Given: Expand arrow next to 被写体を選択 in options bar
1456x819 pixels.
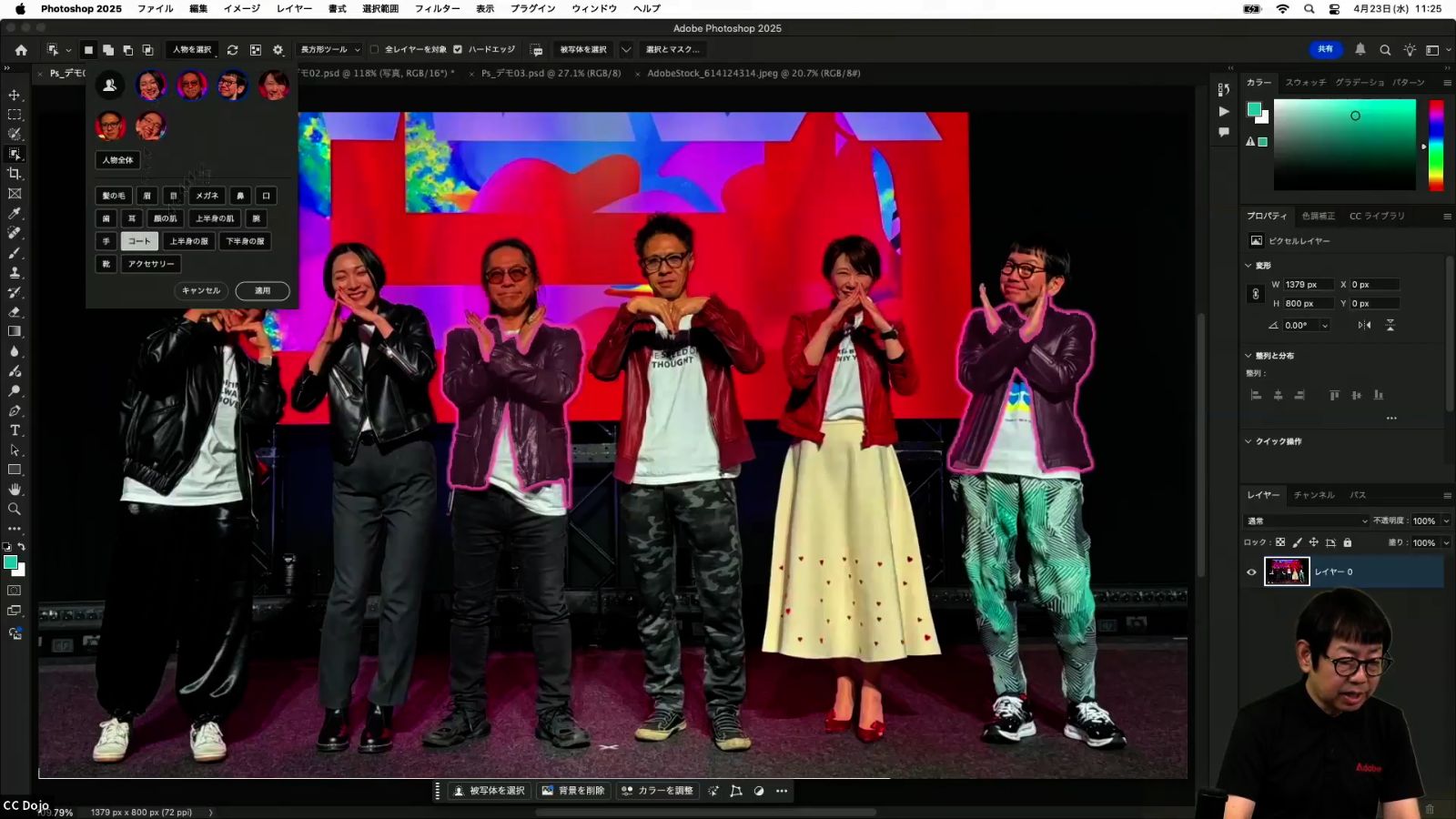Looking at the screenshot, I should (626, 50).
